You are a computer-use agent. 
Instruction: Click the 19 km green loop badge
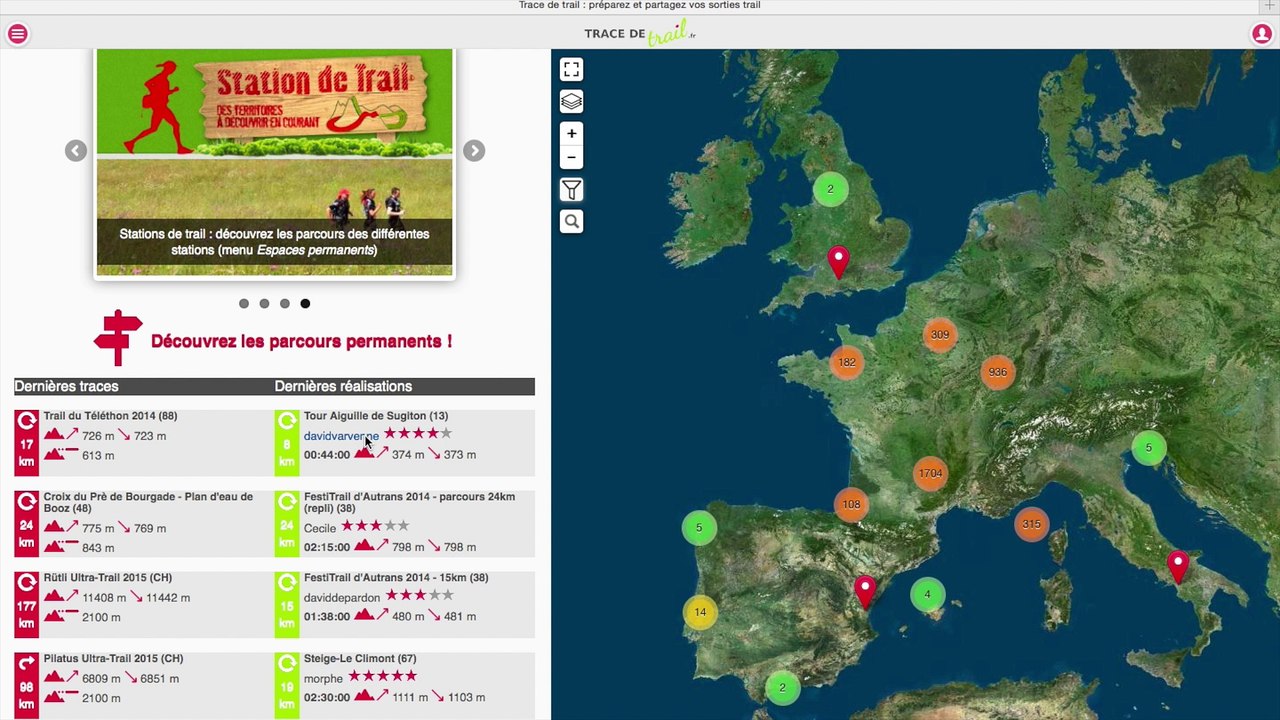click(x=287, y=685)
